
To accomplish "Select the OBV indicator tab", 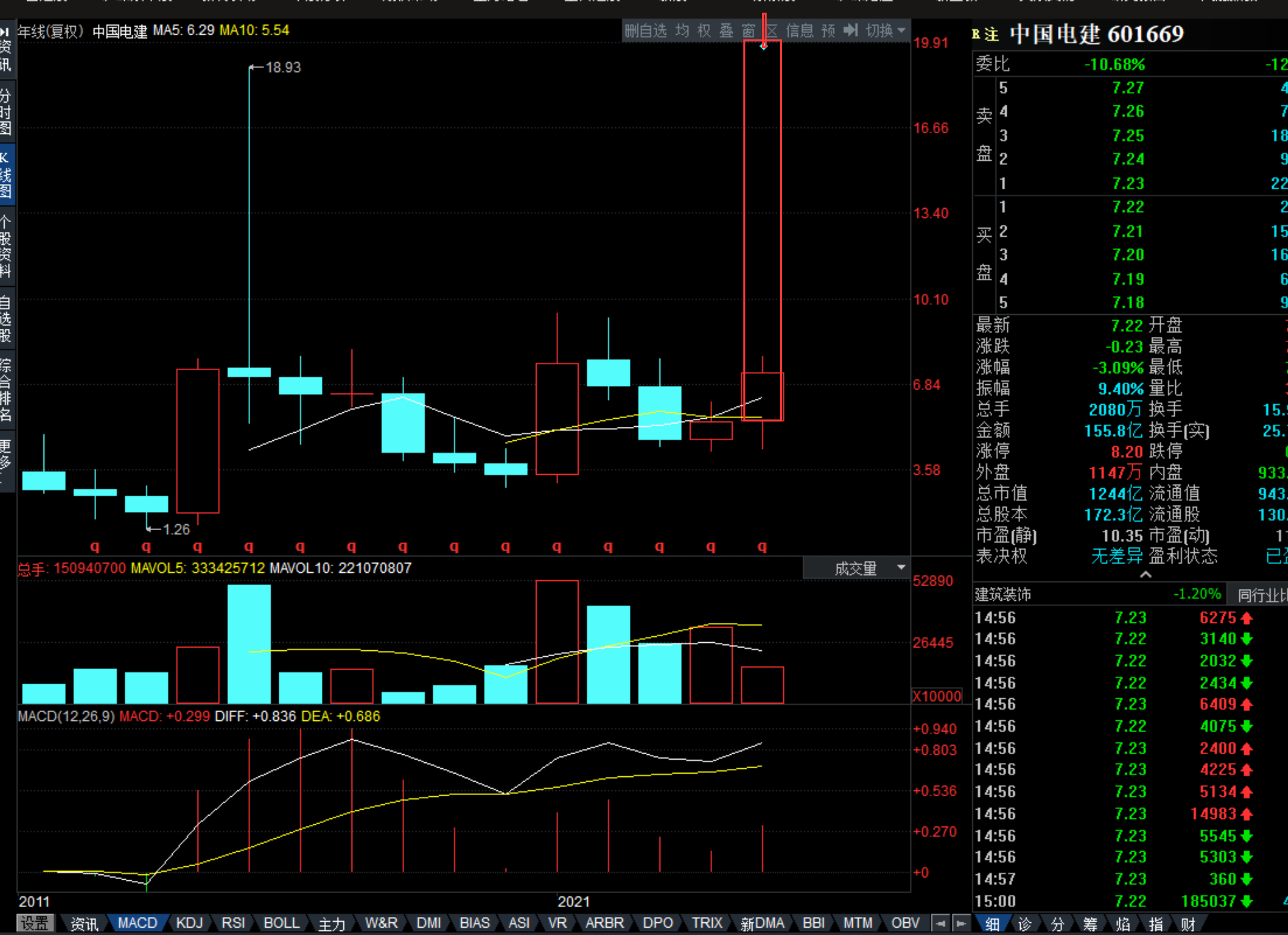I will tap(905, 923).
